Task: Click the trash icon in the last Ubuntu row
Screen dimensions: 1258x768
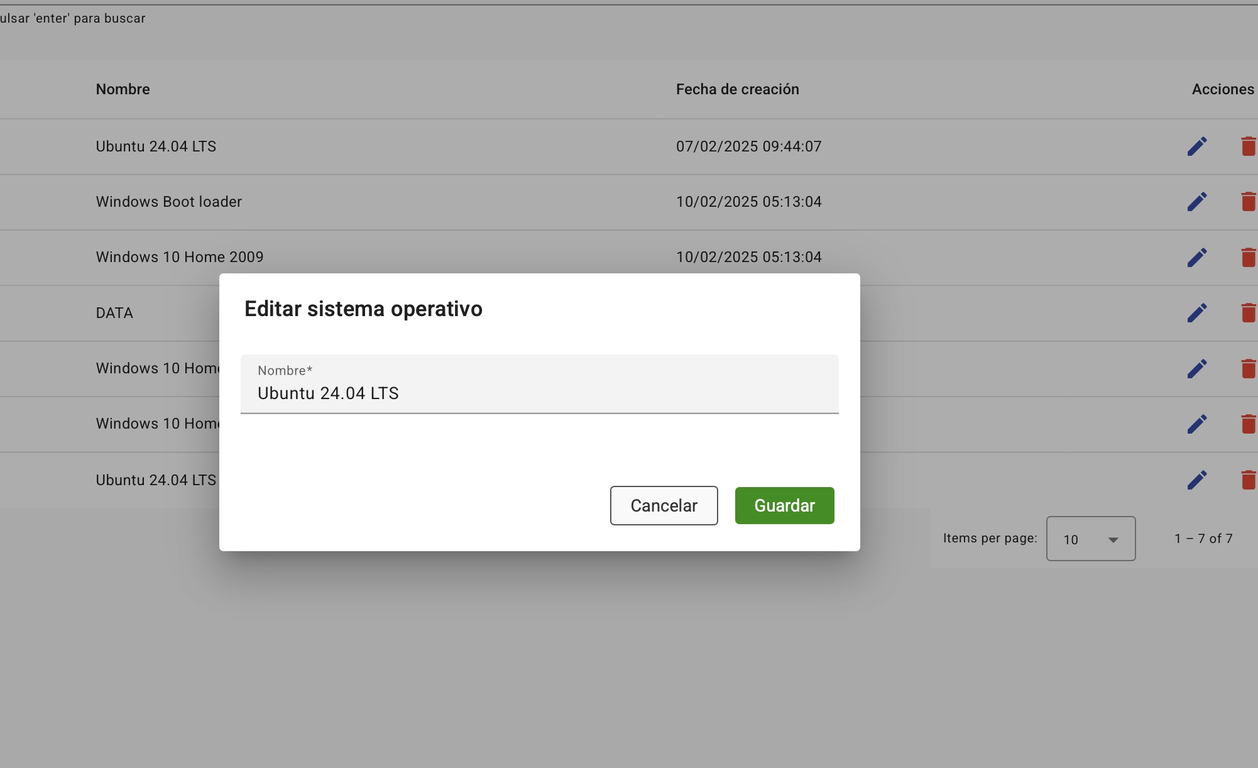Action: tap(1247, 480)
